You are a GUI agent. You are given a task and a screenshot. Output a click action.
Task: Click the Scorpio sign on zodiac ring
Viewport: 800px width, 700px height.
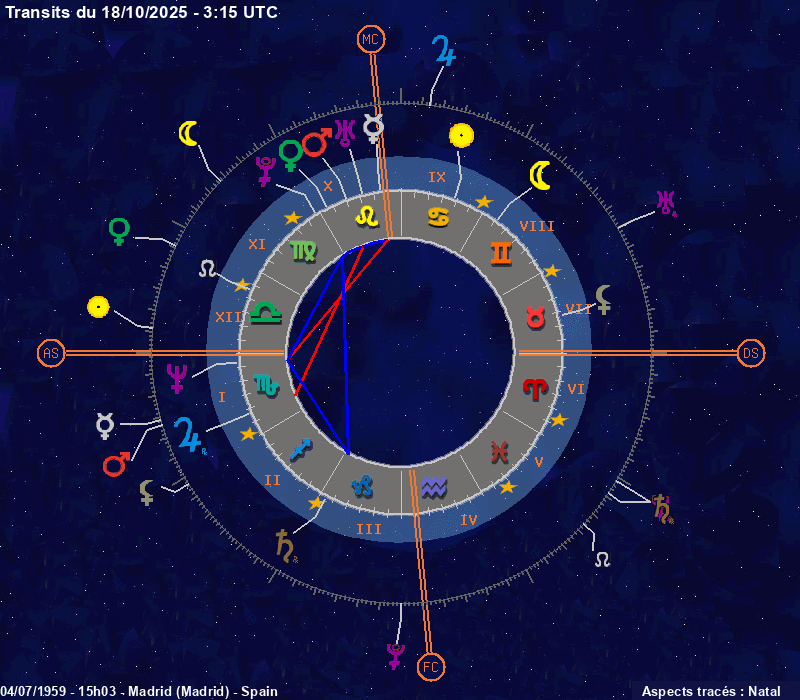coord(267,383)
